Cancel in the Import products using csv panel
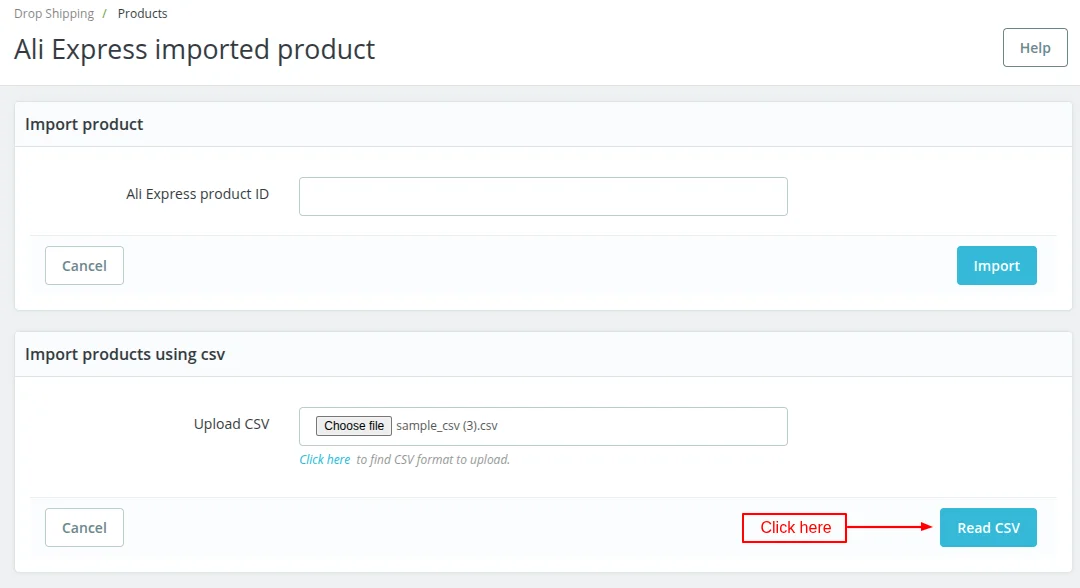This screenshot has height=588, width=1080. 84,528
